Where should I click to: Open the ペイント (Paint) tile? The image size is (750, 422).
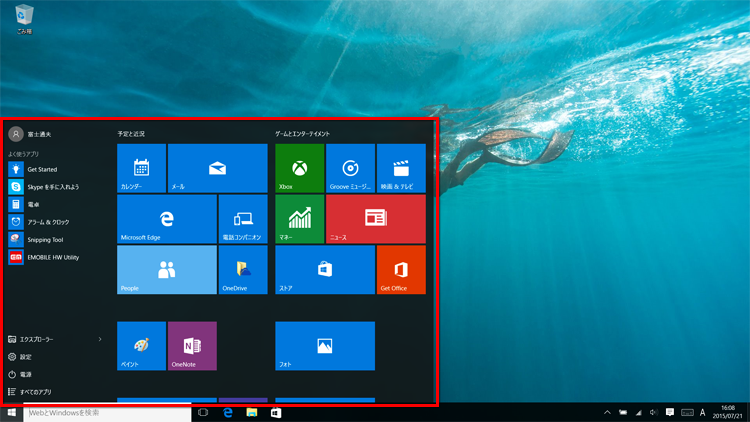tap(141, 346)
